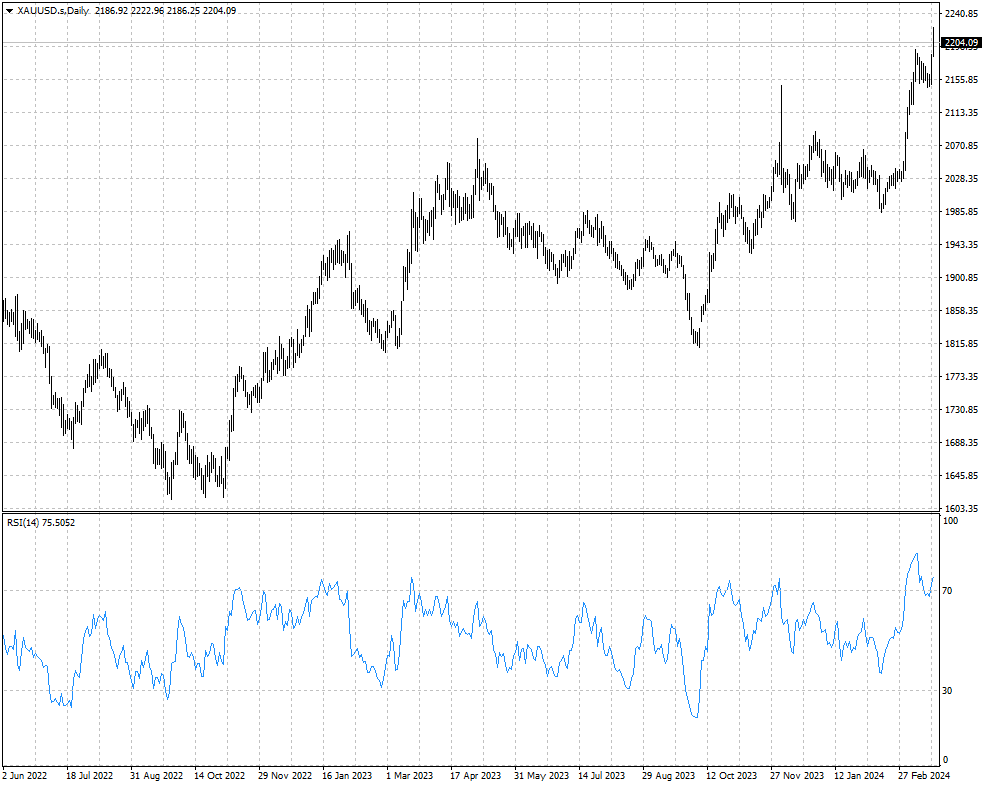Image resolution: width=985 pixels, height=787 pixels.
Task: Click the 2 Jun 2022 date label
Action: (25, 775)
